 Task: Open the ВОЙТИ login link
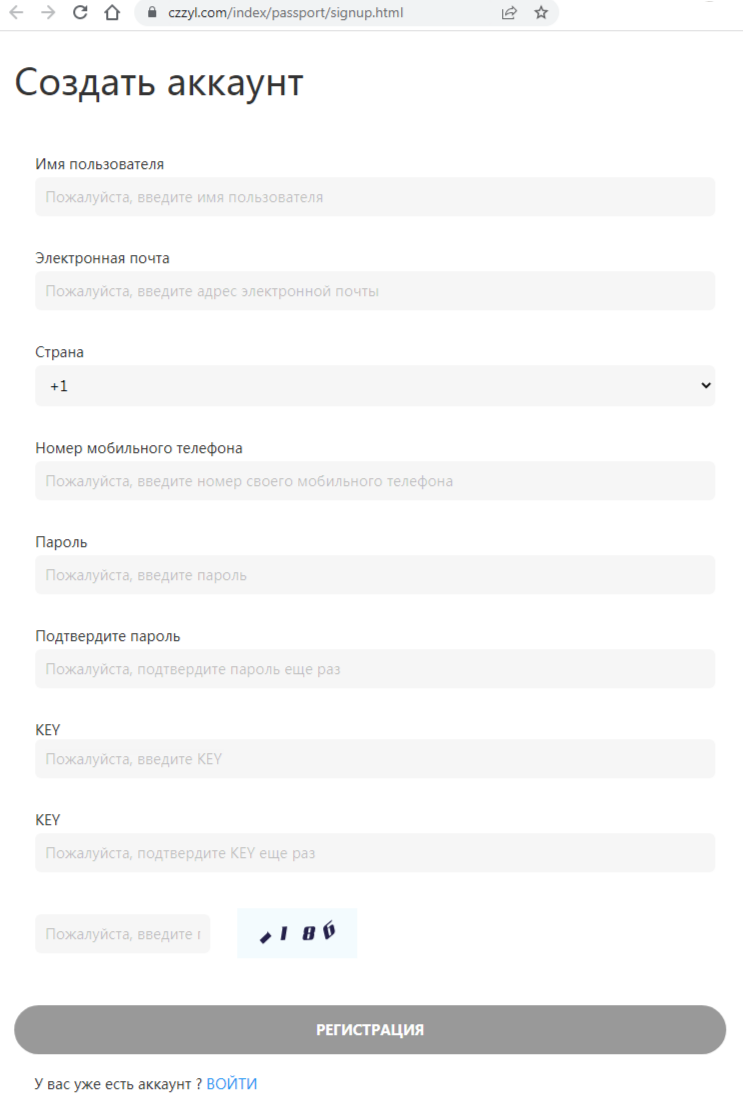coord(232,1084)
